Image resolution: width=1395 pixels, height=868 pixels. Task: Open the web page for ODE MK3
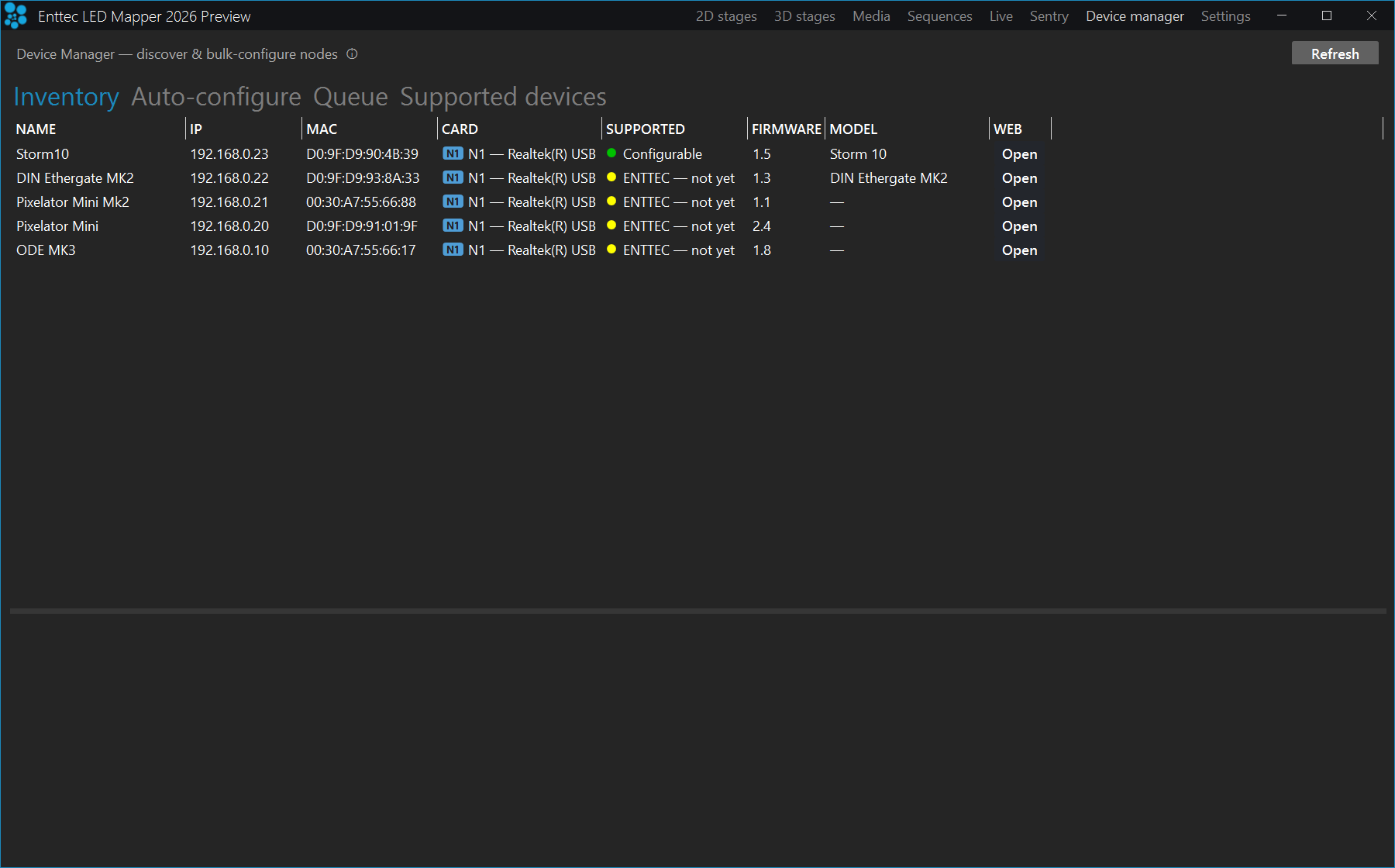click(x=1019, y=250)
